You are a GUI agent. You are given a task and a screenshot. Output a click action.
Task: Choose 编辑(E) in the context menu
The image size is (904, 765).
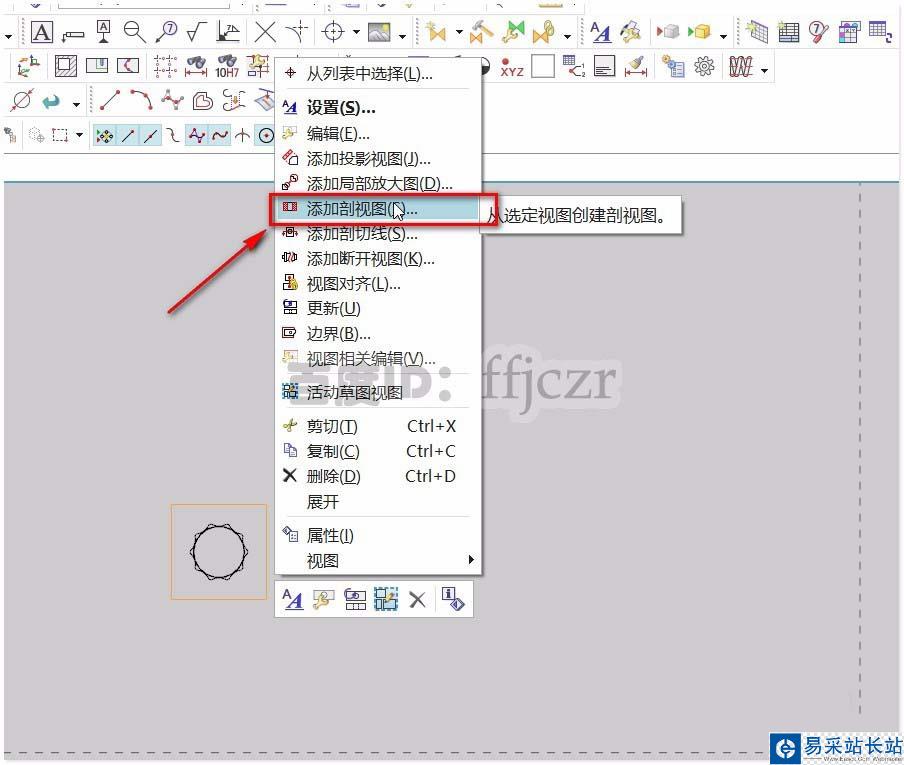click(377, 134)
